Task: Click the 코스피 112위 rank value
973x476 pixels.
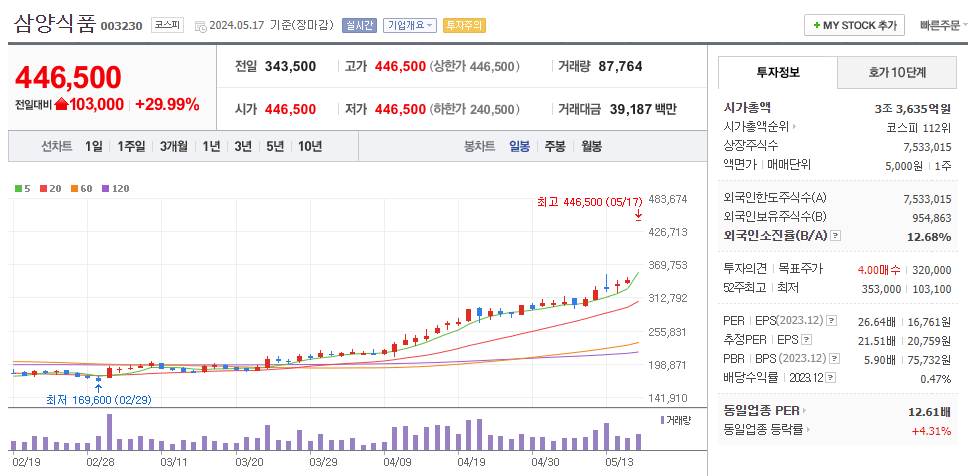Action: (x=919, y=128)
